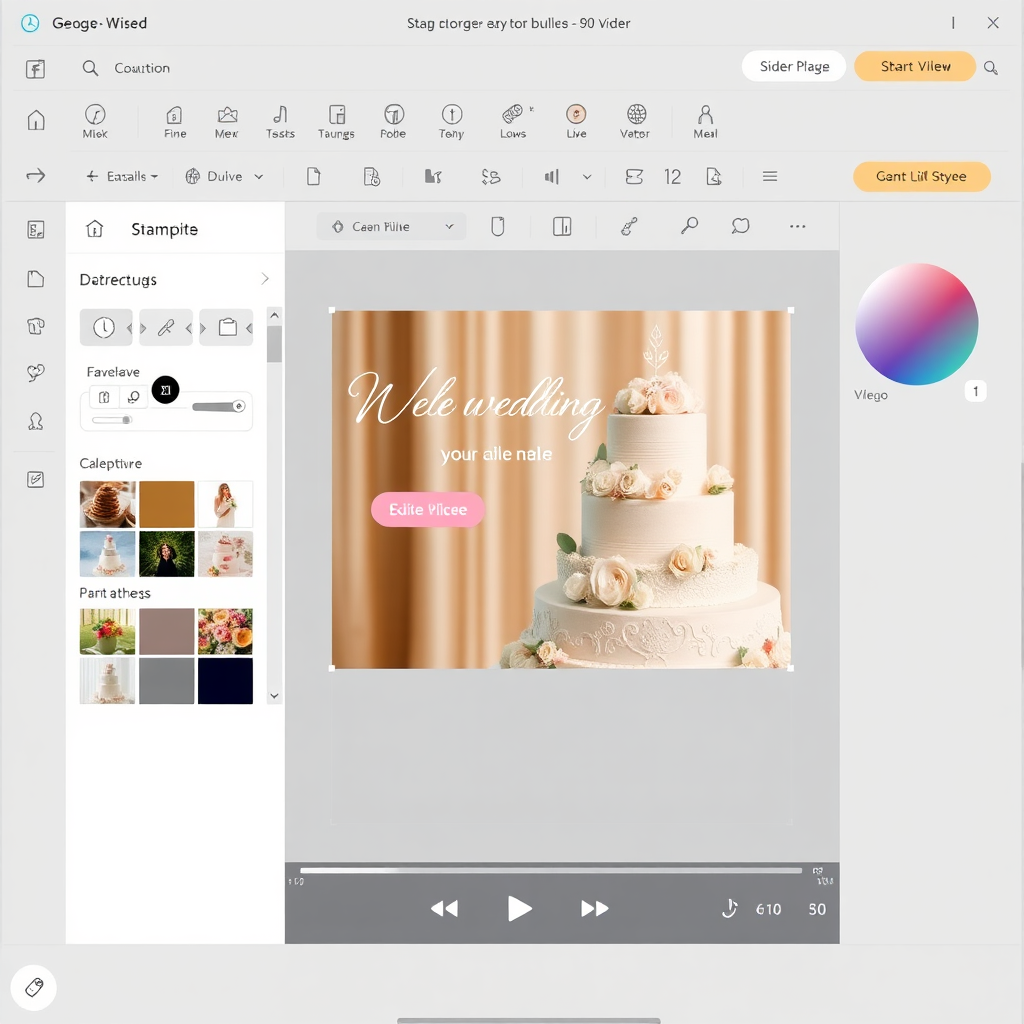Viewport: 1024px width, 1024px height.
Task: Click the F icon at top left
Action: point(35,69)
